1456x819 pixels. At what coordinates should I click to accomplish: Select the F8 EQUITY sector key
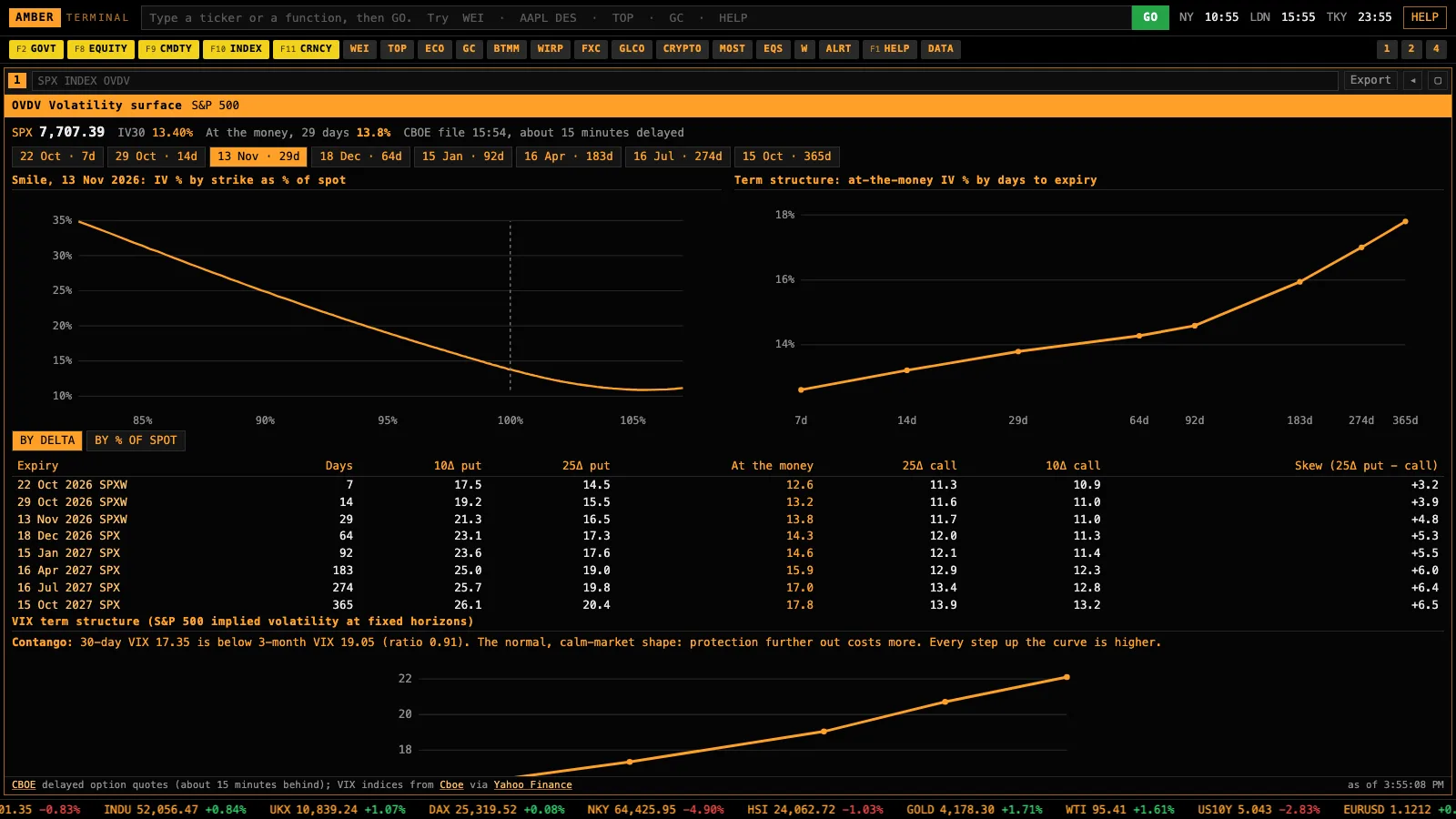(x=101, y=49)
